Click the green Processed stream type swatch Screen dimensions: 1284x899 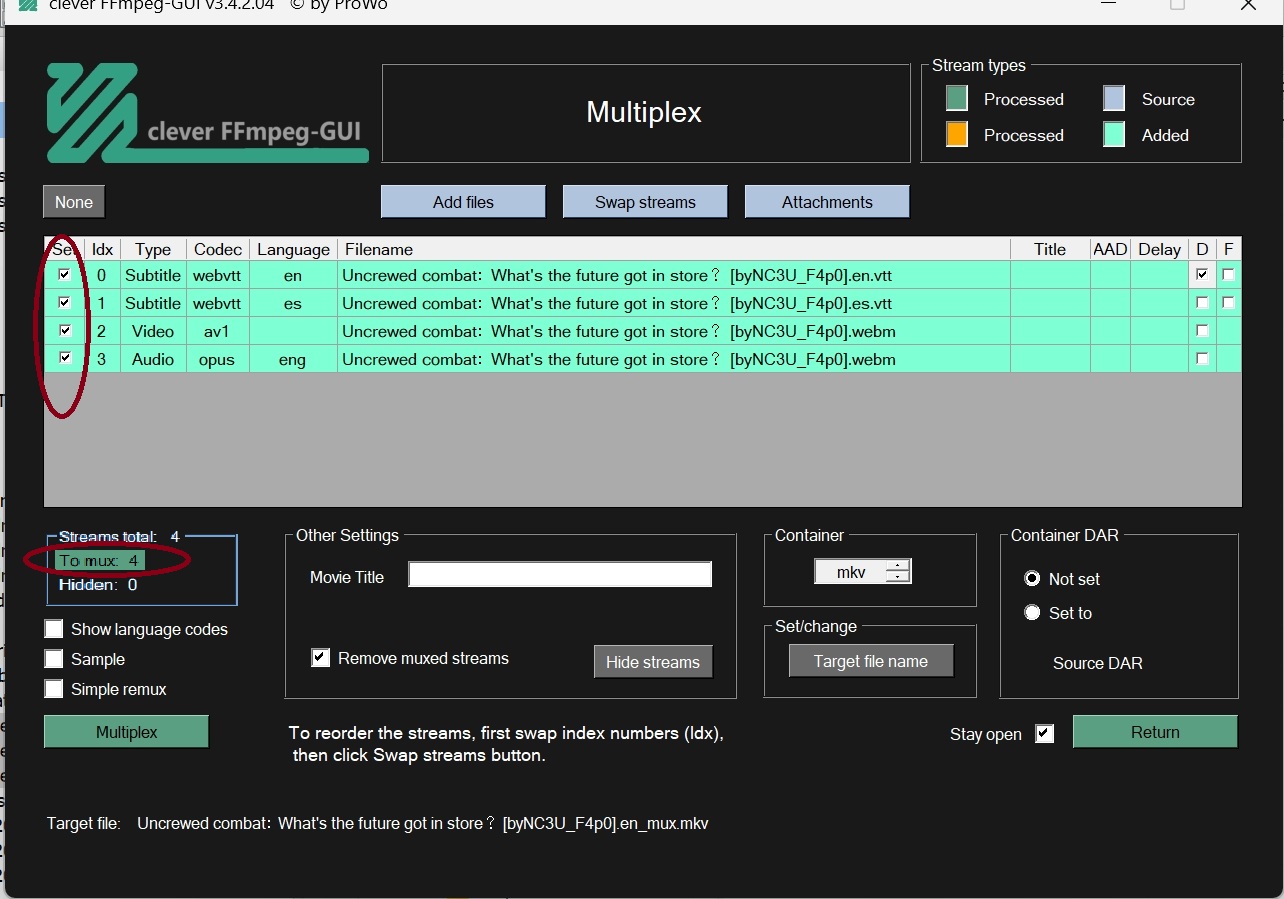(957, 98)
